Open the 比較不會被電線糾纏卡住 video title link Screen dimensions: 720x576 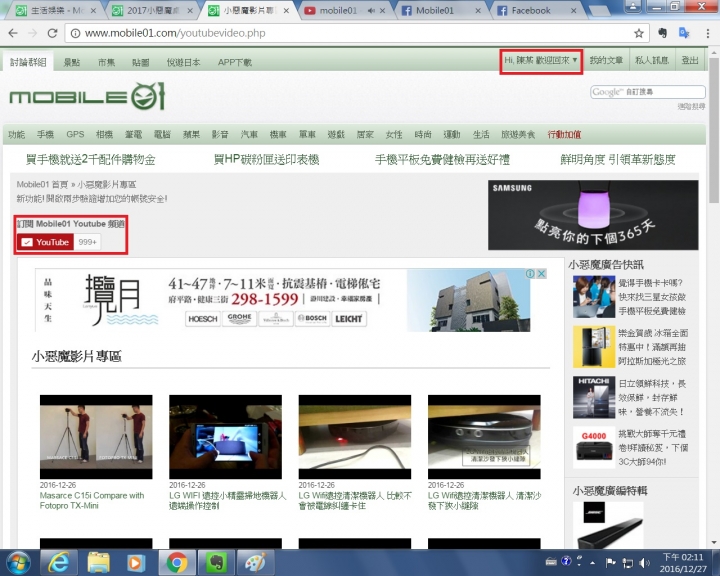coord(355,500)
